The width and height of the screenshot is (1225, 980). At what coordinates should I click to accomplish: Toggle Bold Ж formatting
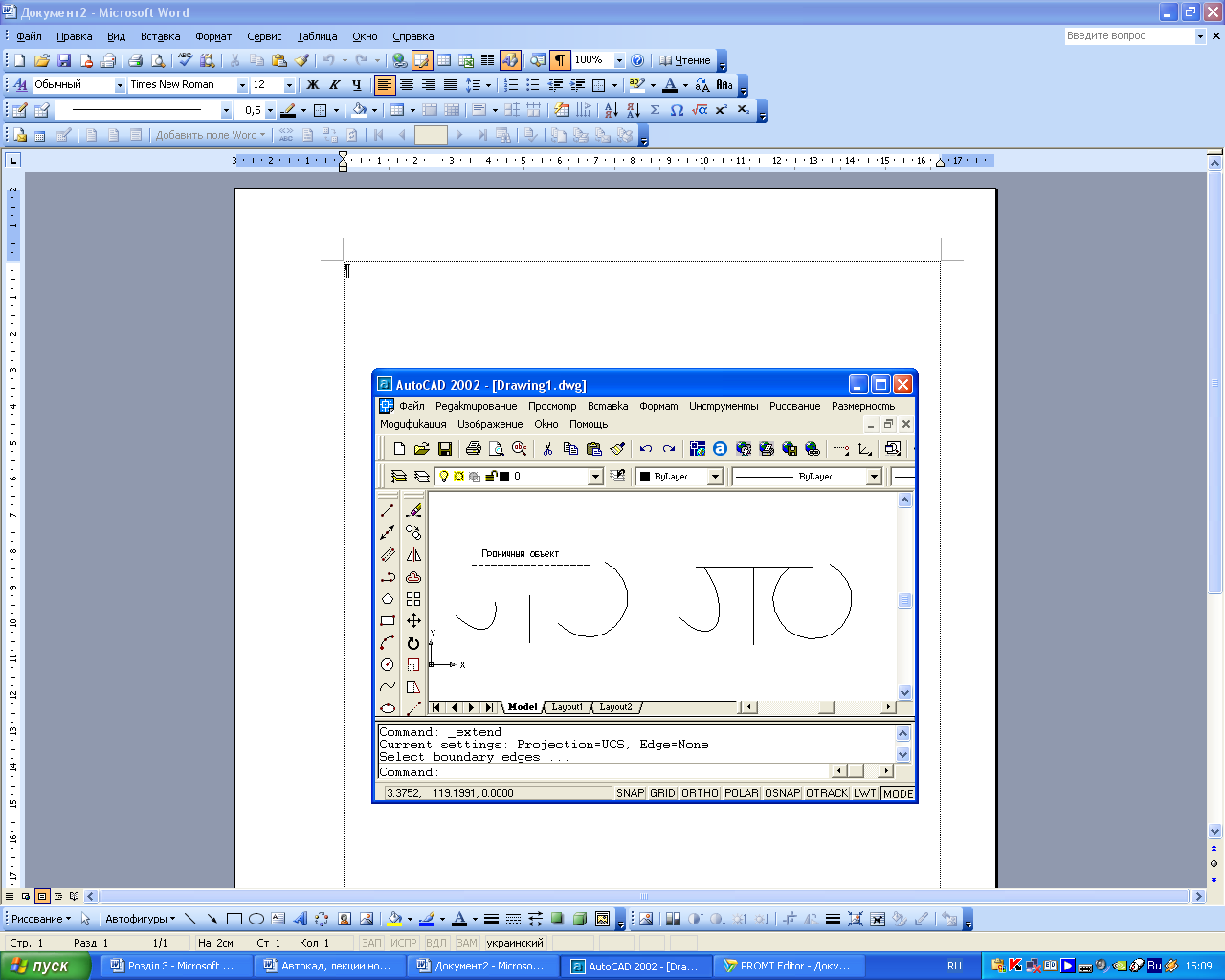[x=312, y=85]
